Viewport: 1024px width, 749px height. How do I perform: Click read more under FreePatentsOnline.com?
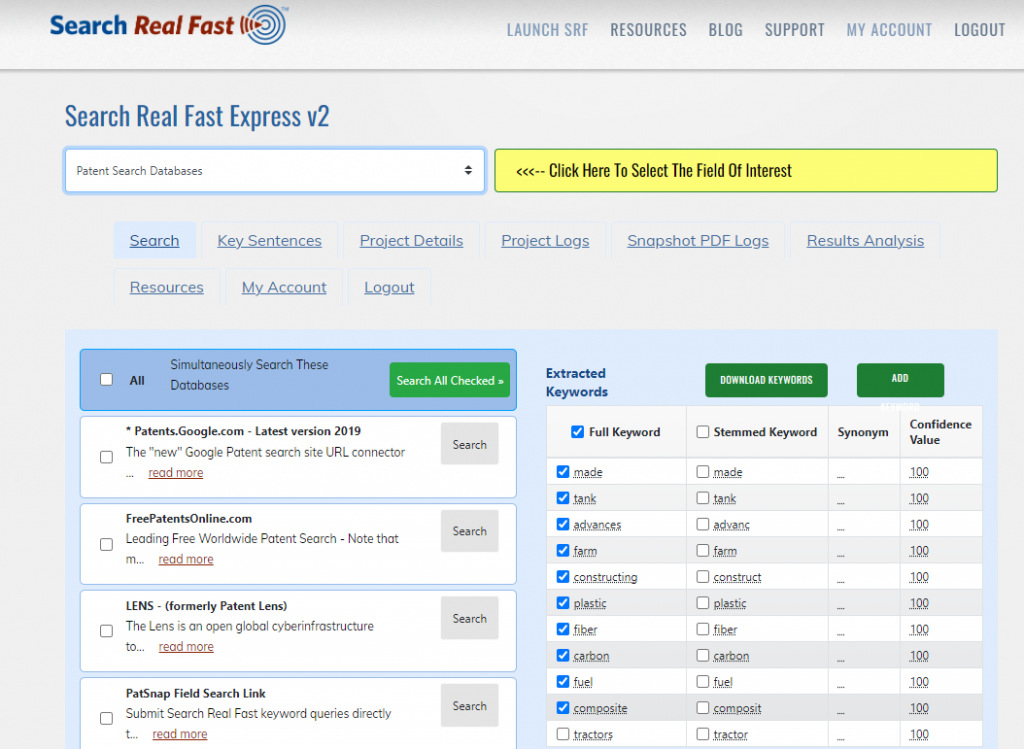click(x=186, y=559)
